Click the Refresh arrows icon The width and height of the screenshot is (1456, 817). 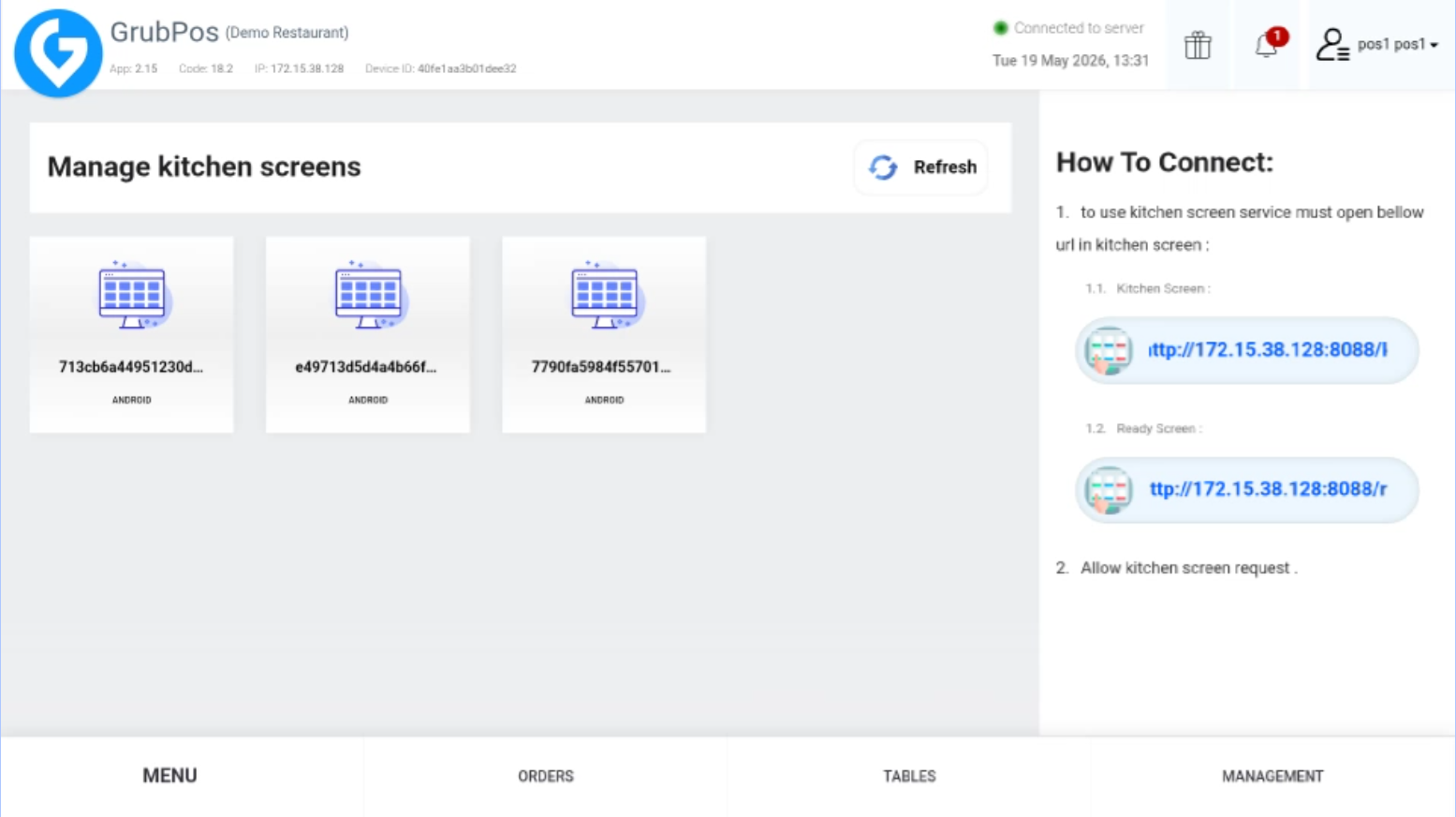pyautogui.click(x=883, y=168)
